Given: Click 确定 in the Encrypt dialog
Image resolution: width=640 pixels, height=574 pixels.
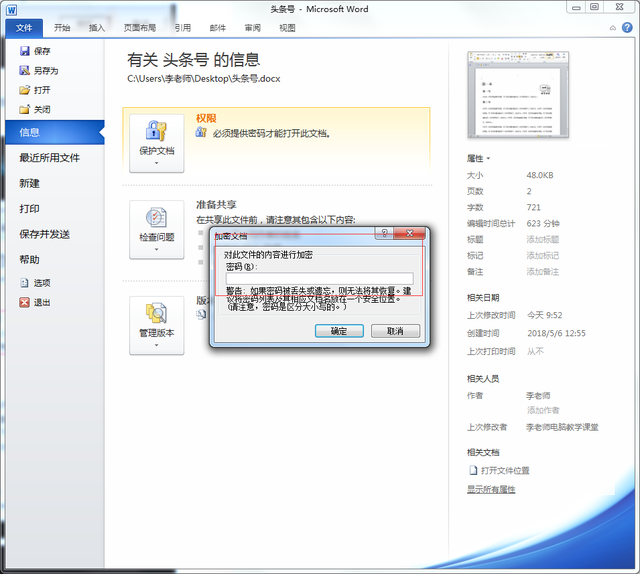Looking at the screenshot, I should tap(339, 331).
